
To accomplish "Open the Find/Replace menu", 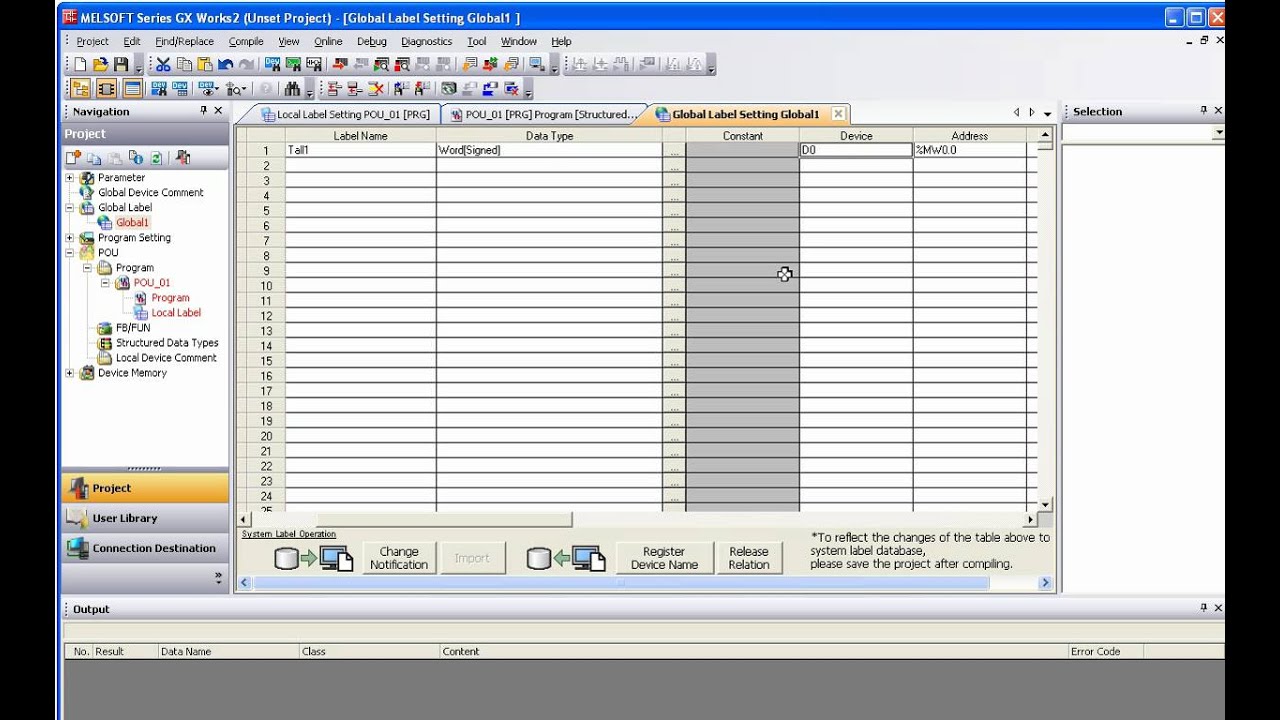I will click(x=184, y=41).
